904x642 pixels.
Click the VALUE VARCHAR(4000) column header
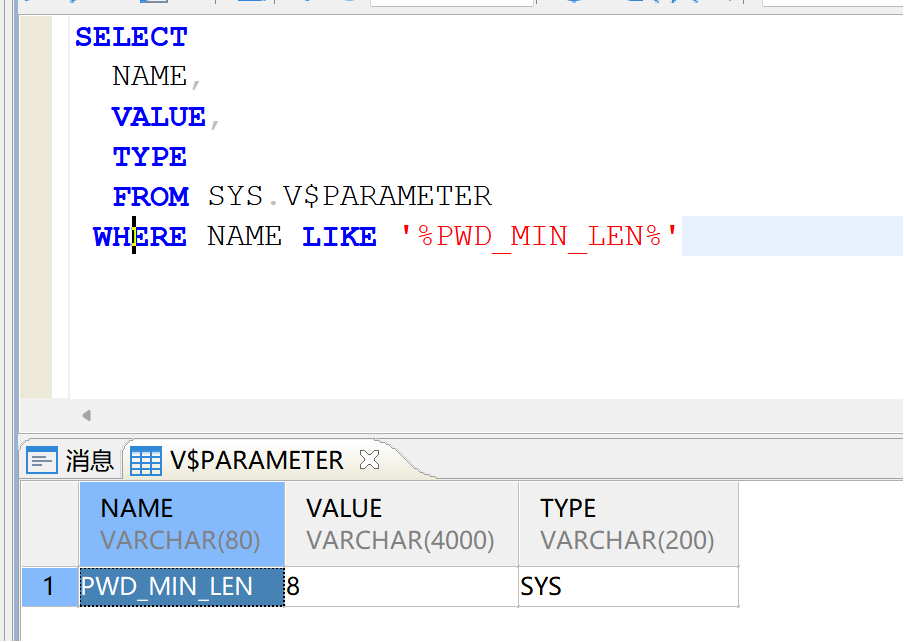pos(402,524)
